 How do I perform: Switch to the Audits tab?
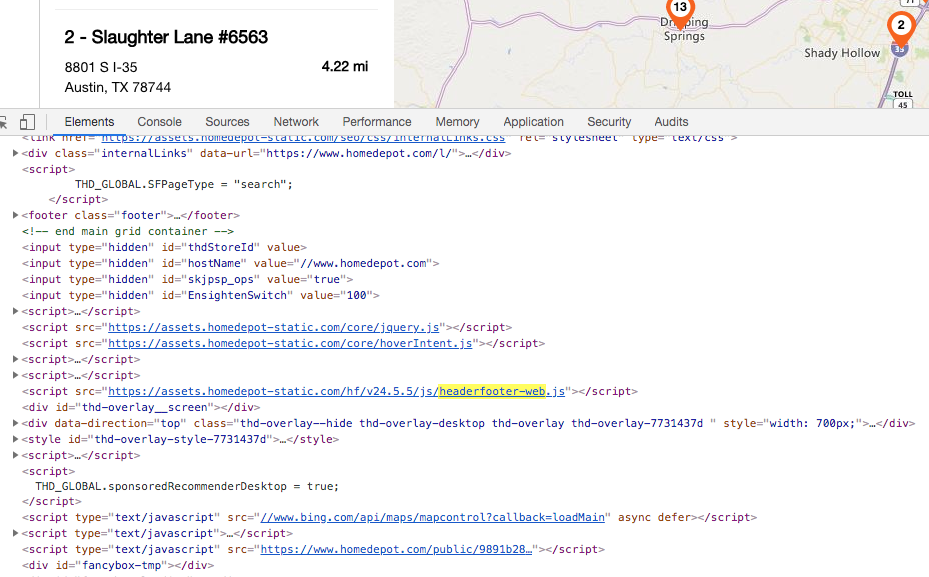tap(671, 122)
